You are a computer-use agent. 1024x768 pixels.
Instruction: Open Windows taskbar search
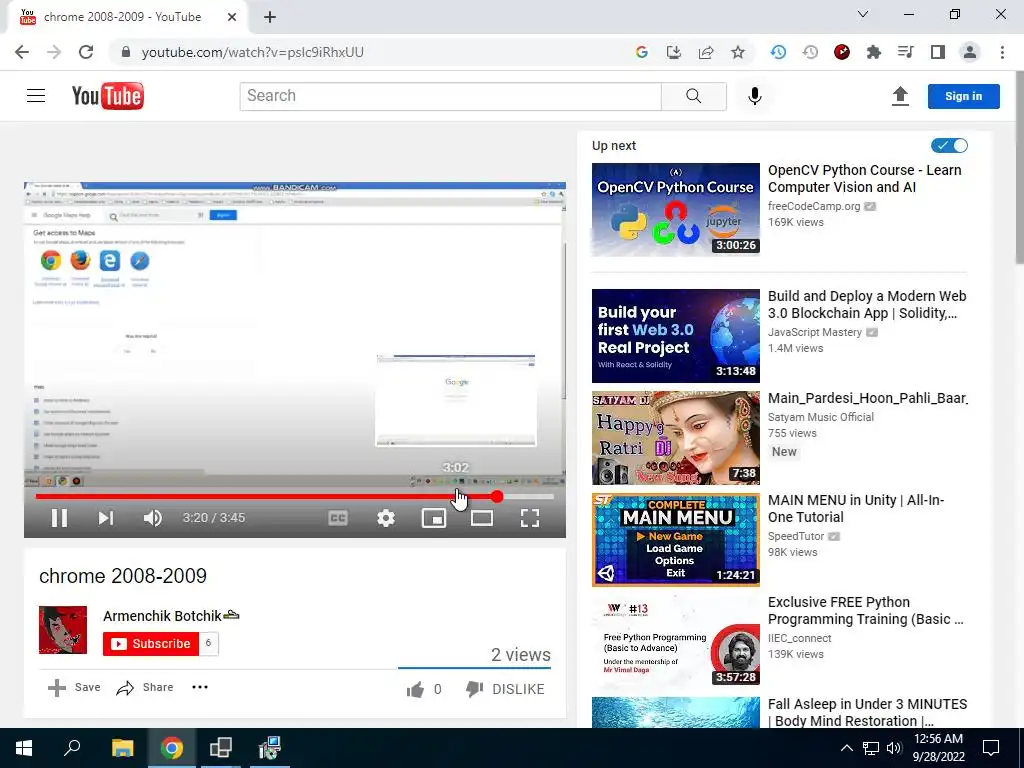click(x=72, y=748)
